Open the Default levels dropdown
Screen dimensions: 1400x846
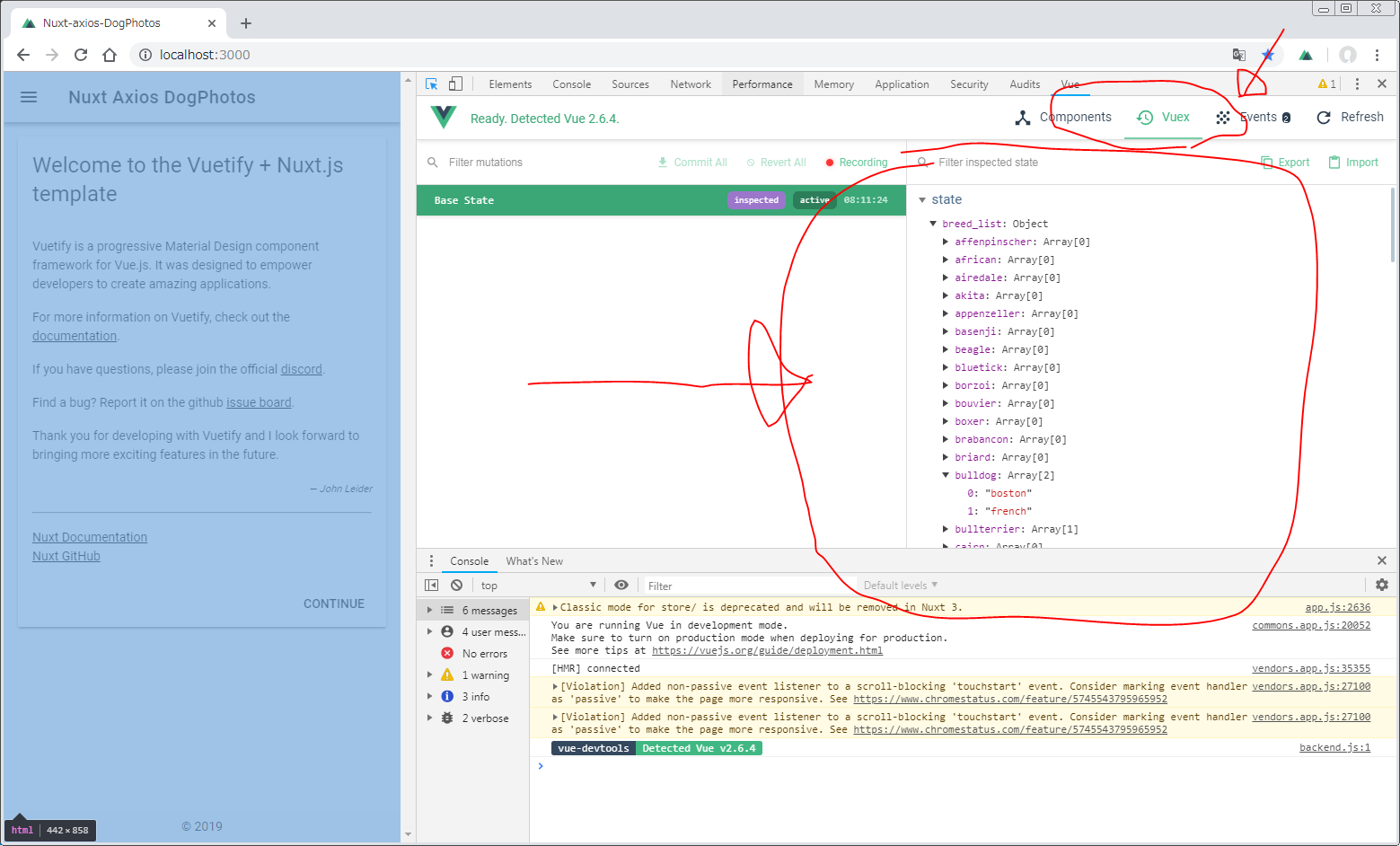click(900, 586)
